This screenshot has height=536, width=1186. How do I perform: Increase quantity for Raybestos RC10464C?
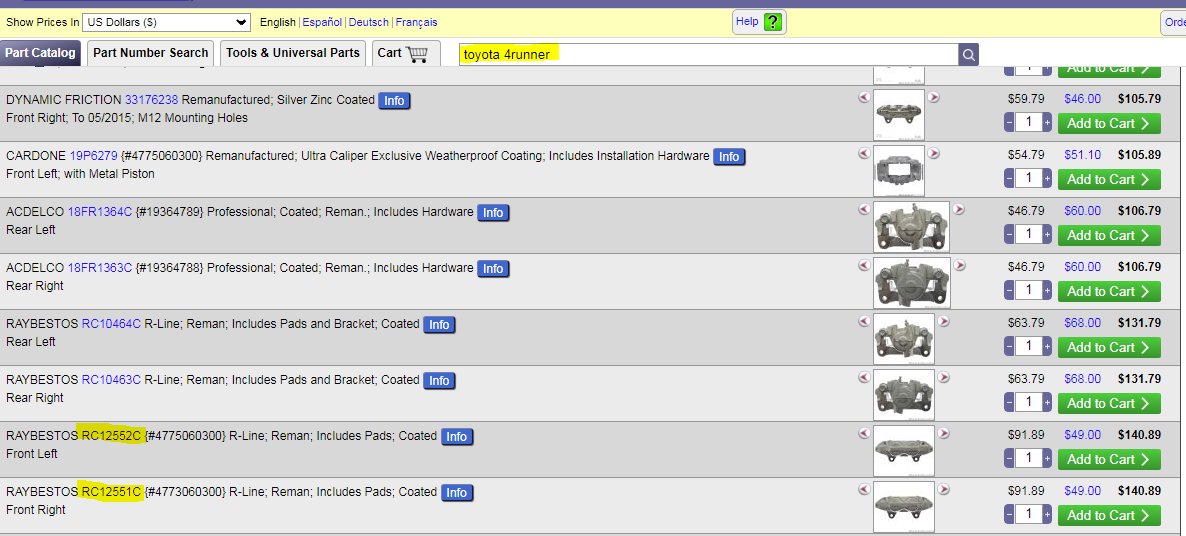(1047, 346)
